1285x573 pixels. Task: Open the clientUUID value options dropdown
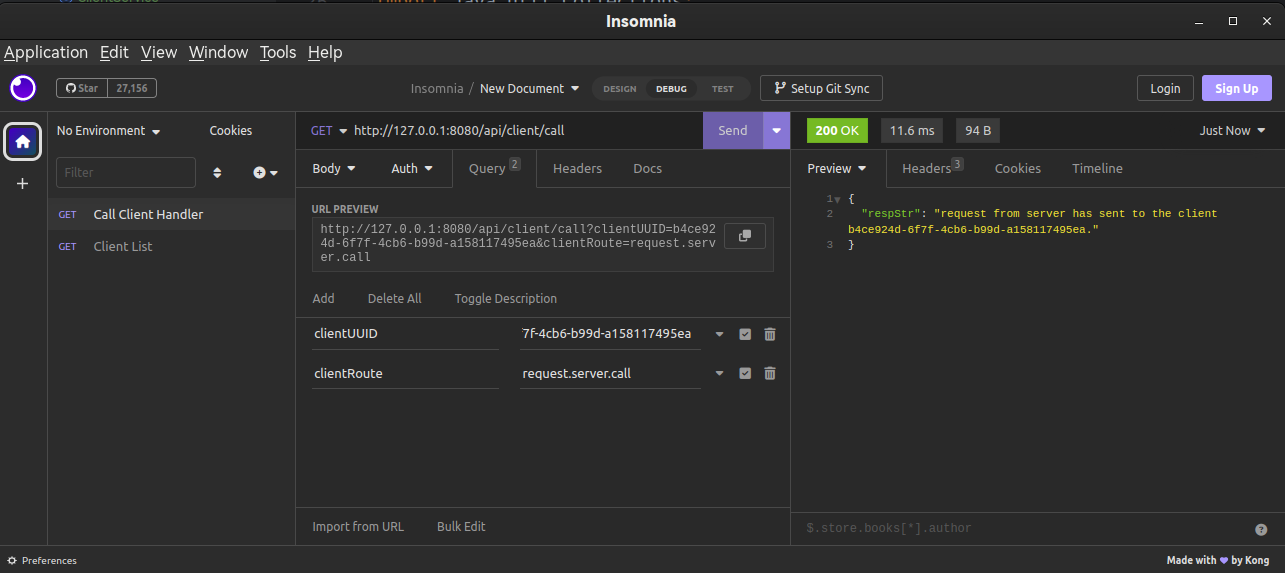[x=719, y=334]
